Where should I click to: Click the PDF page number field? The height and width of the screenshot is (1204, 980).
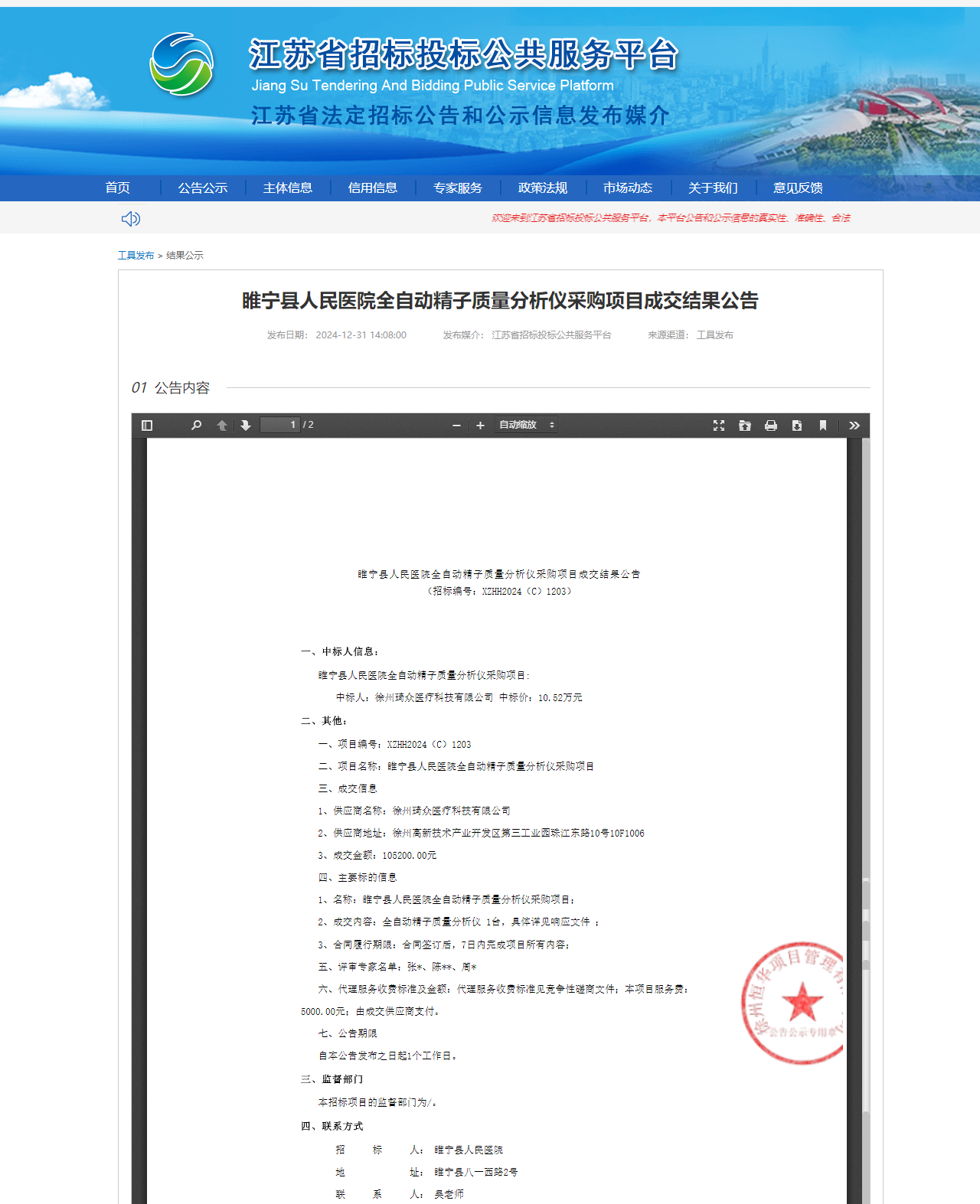279,425
